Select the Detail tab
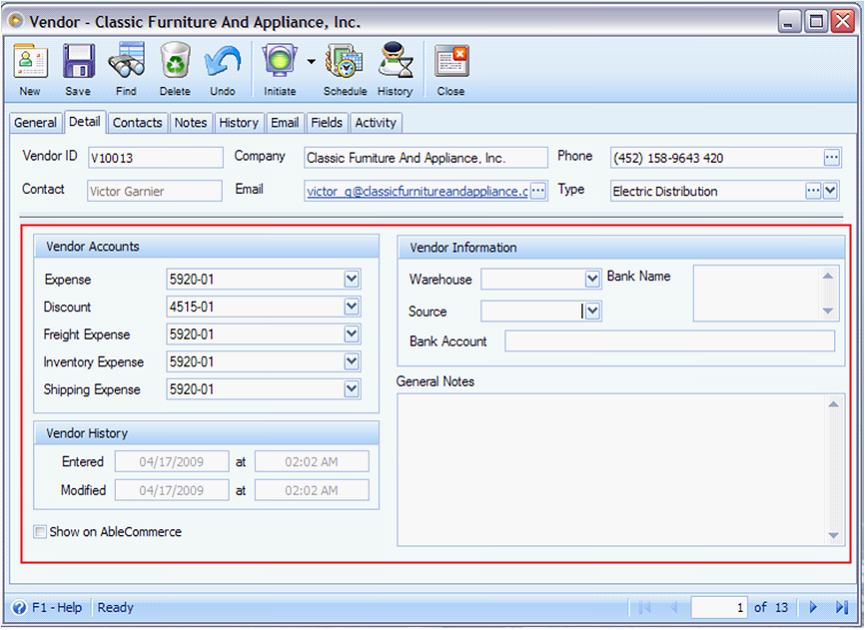Viewport: 865px width, 630px height. point(84,121)
